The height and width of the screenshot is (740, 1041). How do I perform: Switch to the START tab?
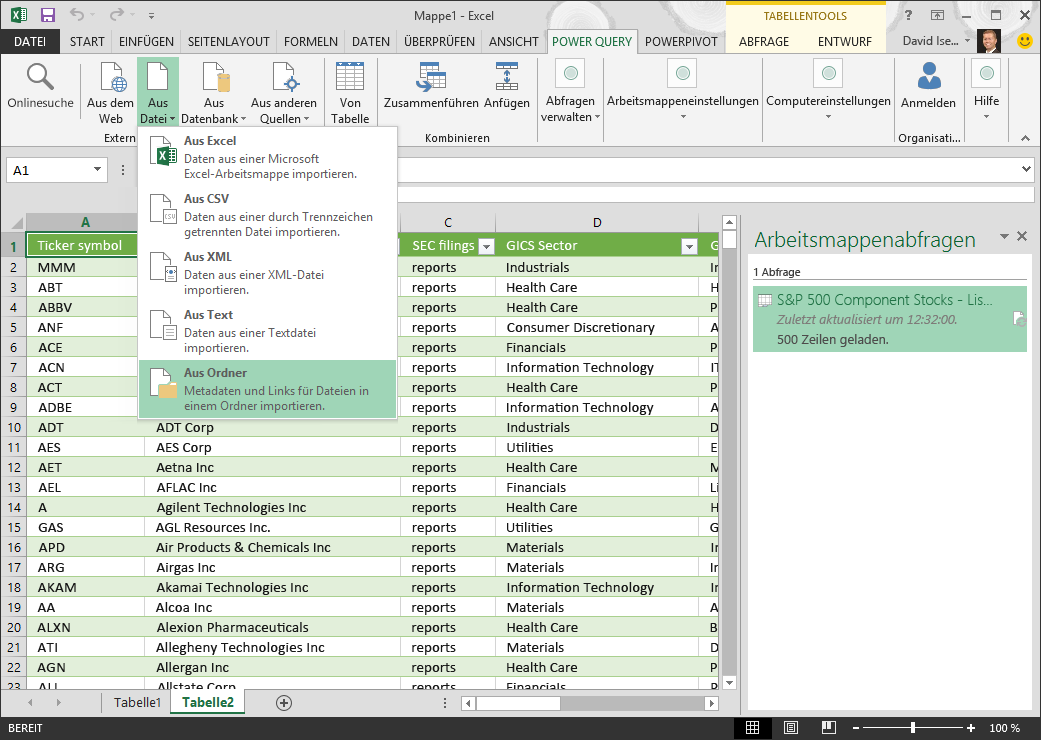click(x=87, y=41)
